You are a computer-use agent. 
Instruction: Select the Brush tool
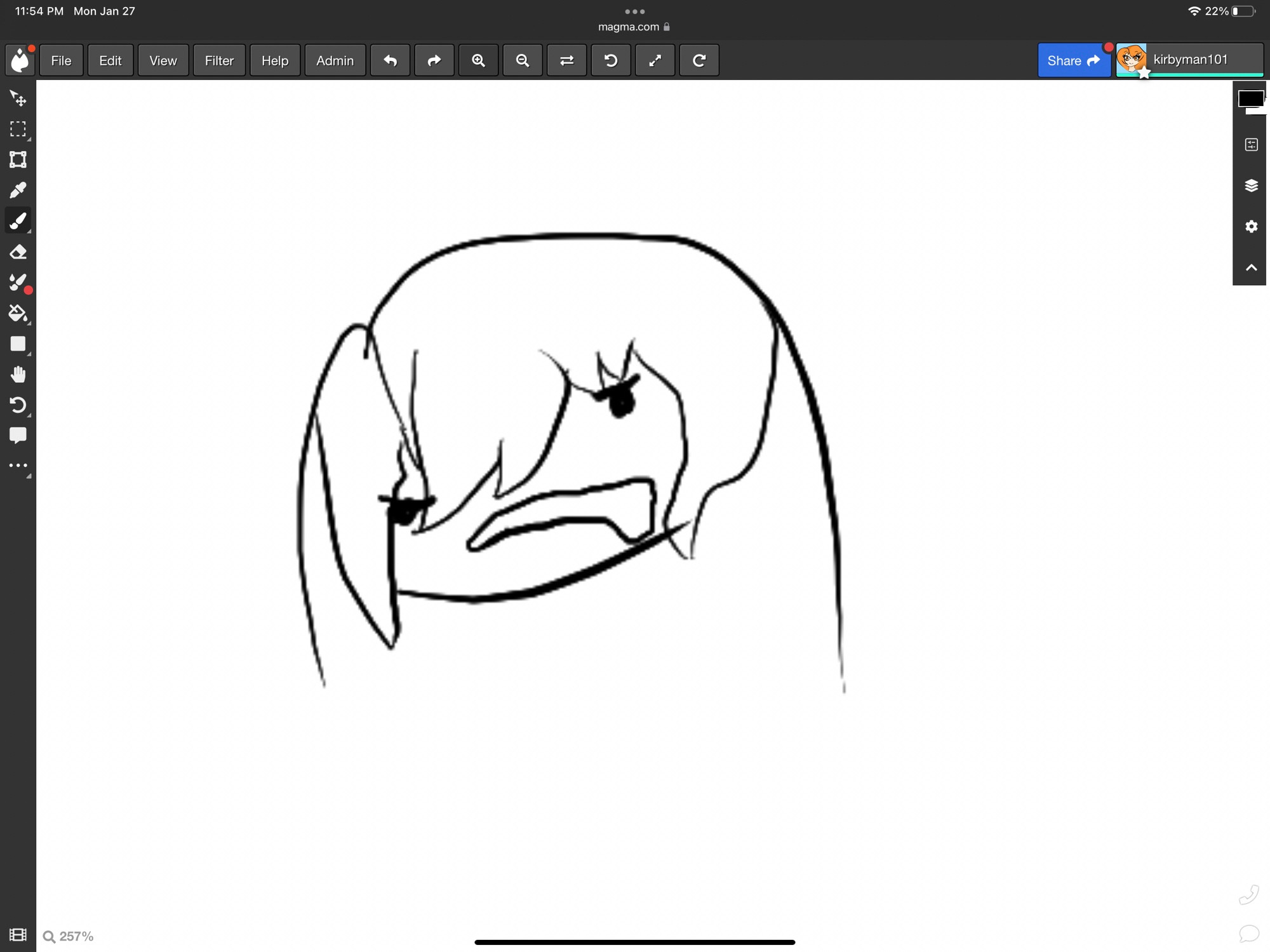tap(18, 220)
